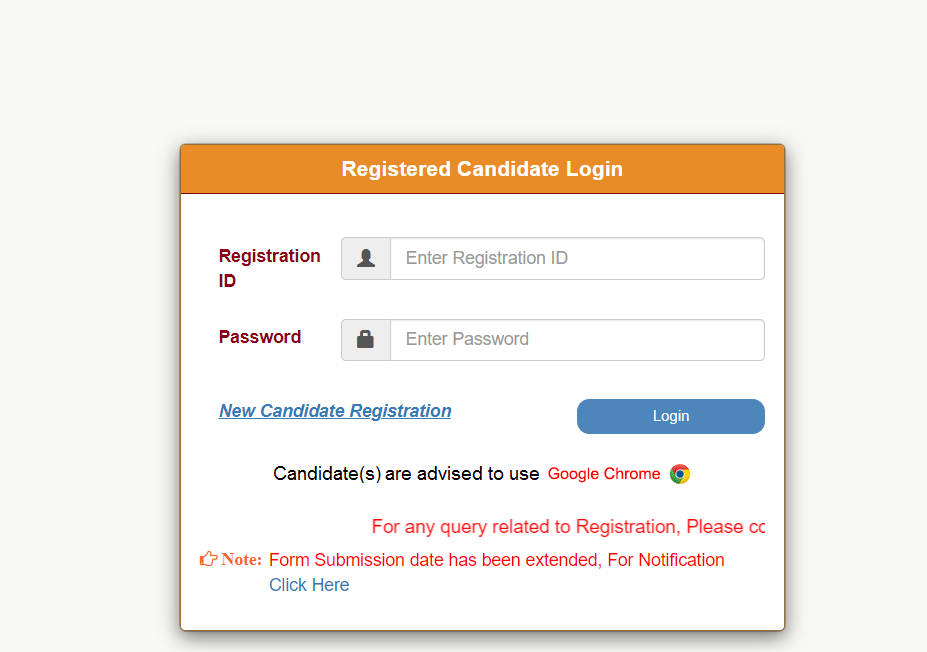This screenshot has width=927, height=652.
Task: Click the Password field label
Action: click(260, 337)
